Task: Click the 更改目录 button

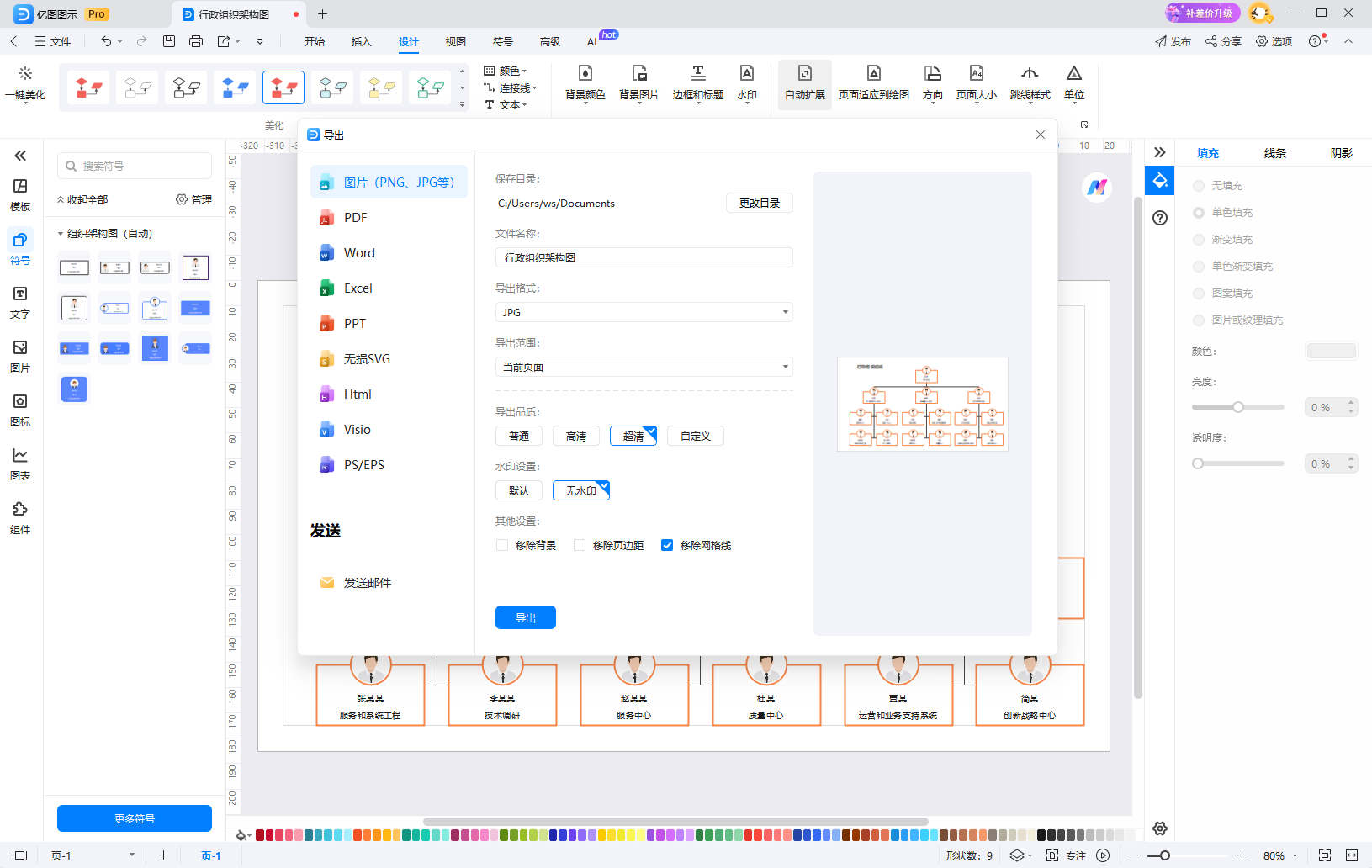Action: (x=760, y=203)
